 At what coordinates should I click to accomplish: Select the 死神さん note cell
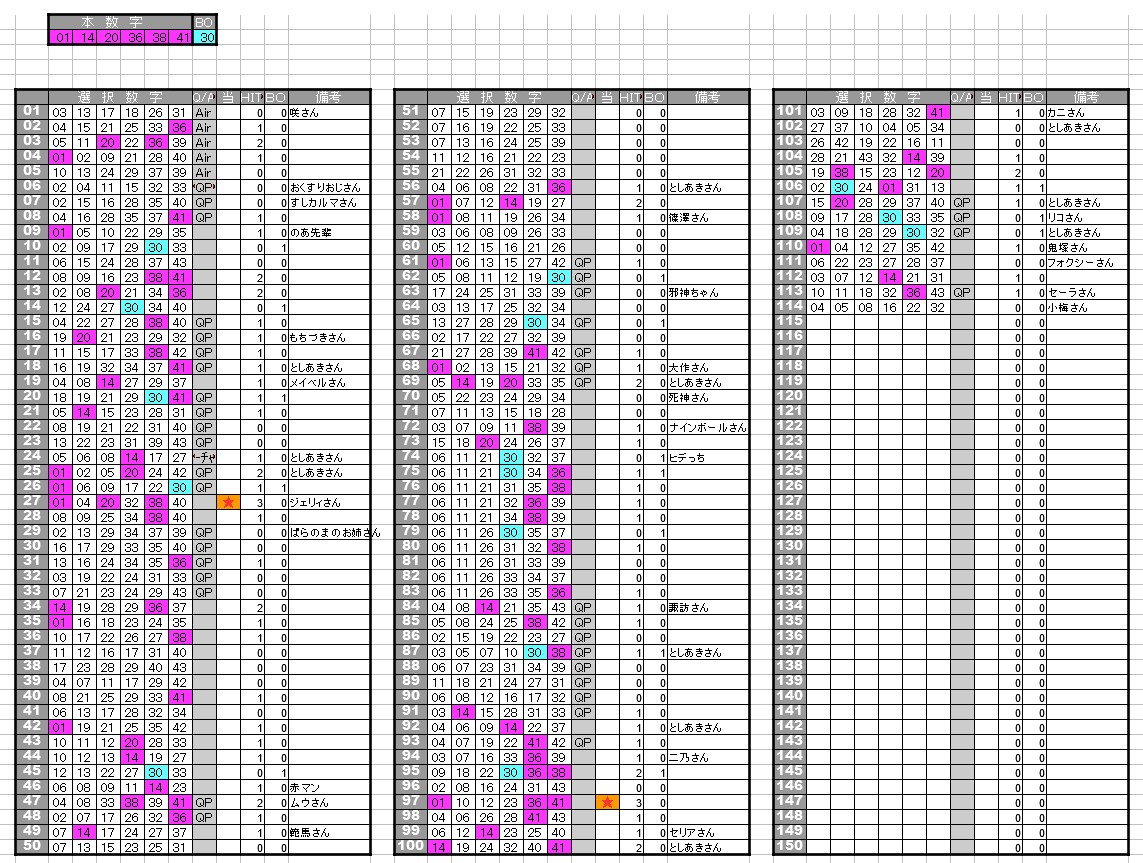click(708, 397)
